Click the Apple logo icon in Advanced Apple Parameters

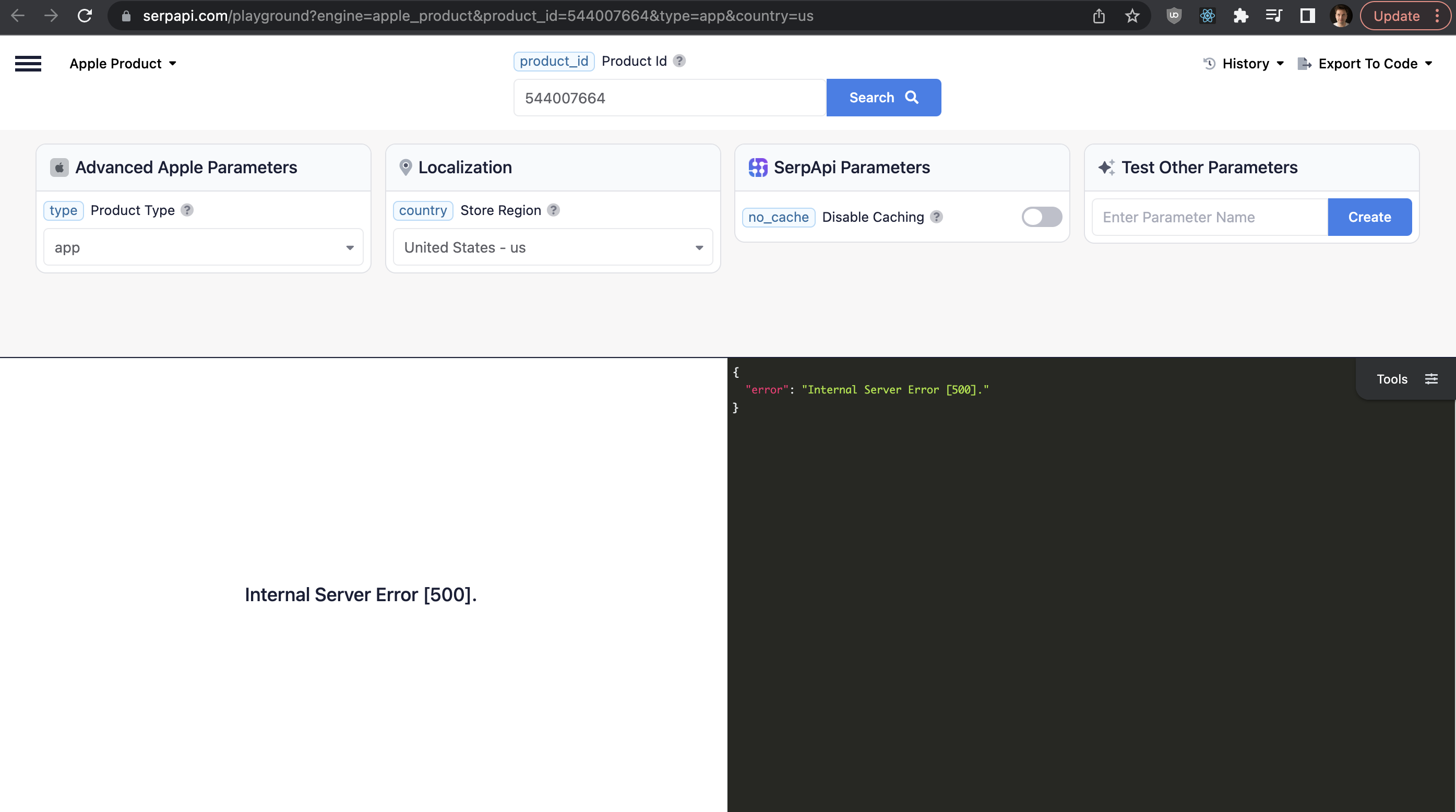tap(60, 166)
